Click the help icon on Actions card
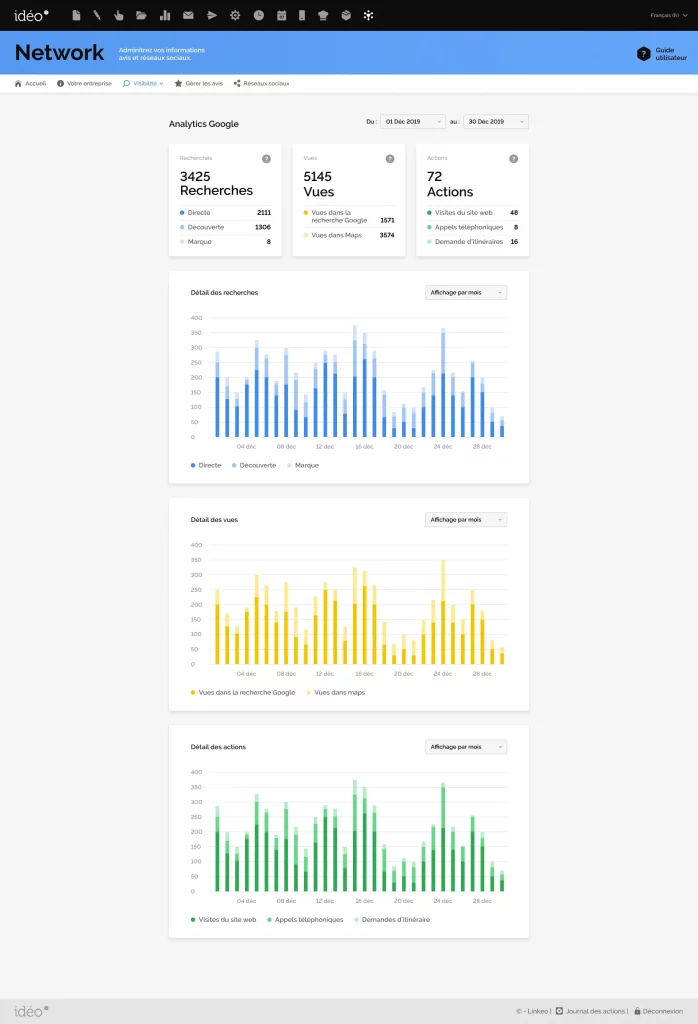This screenshot has width=698, height=1024. [513, 158]
